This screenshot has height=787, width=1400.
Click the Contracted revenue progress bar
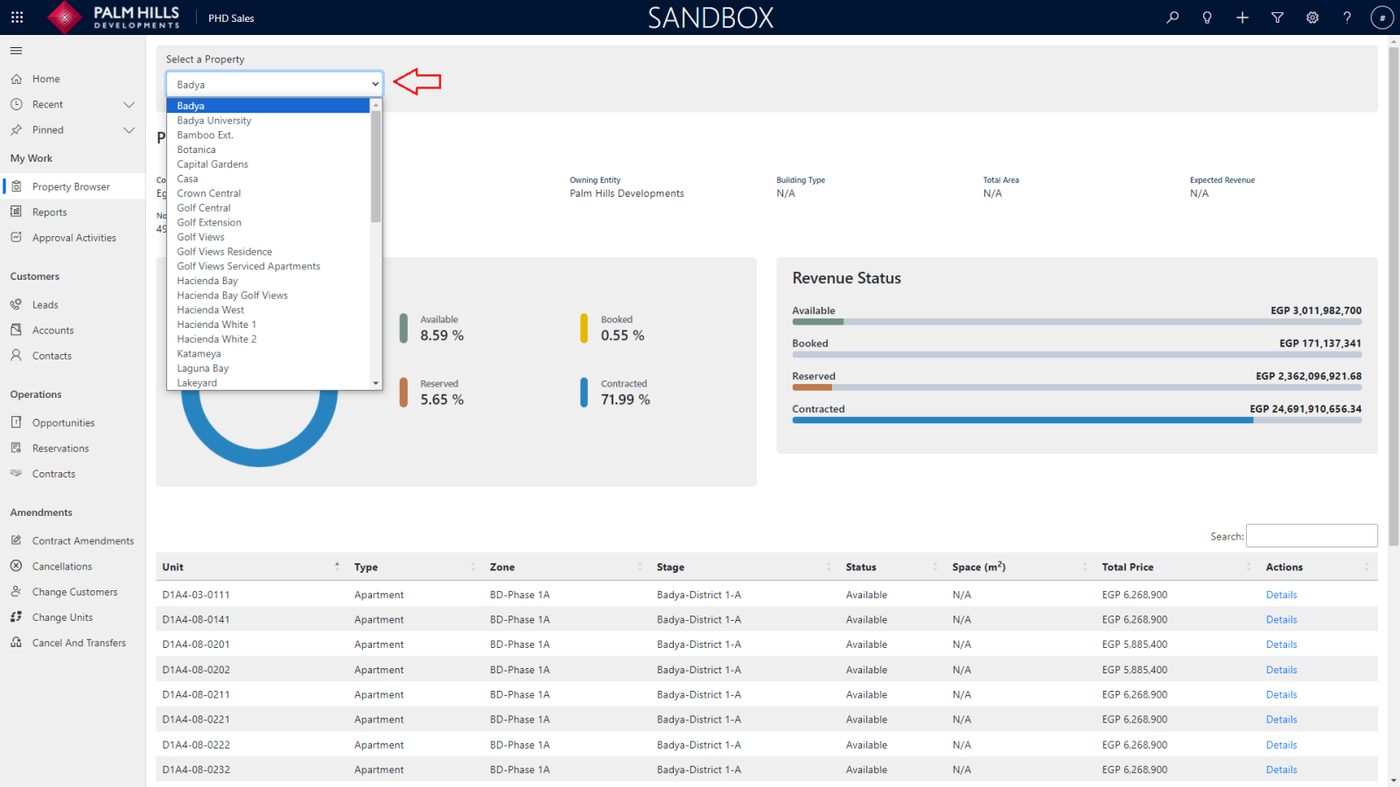pyautogui.click(x=1077, y=420)
